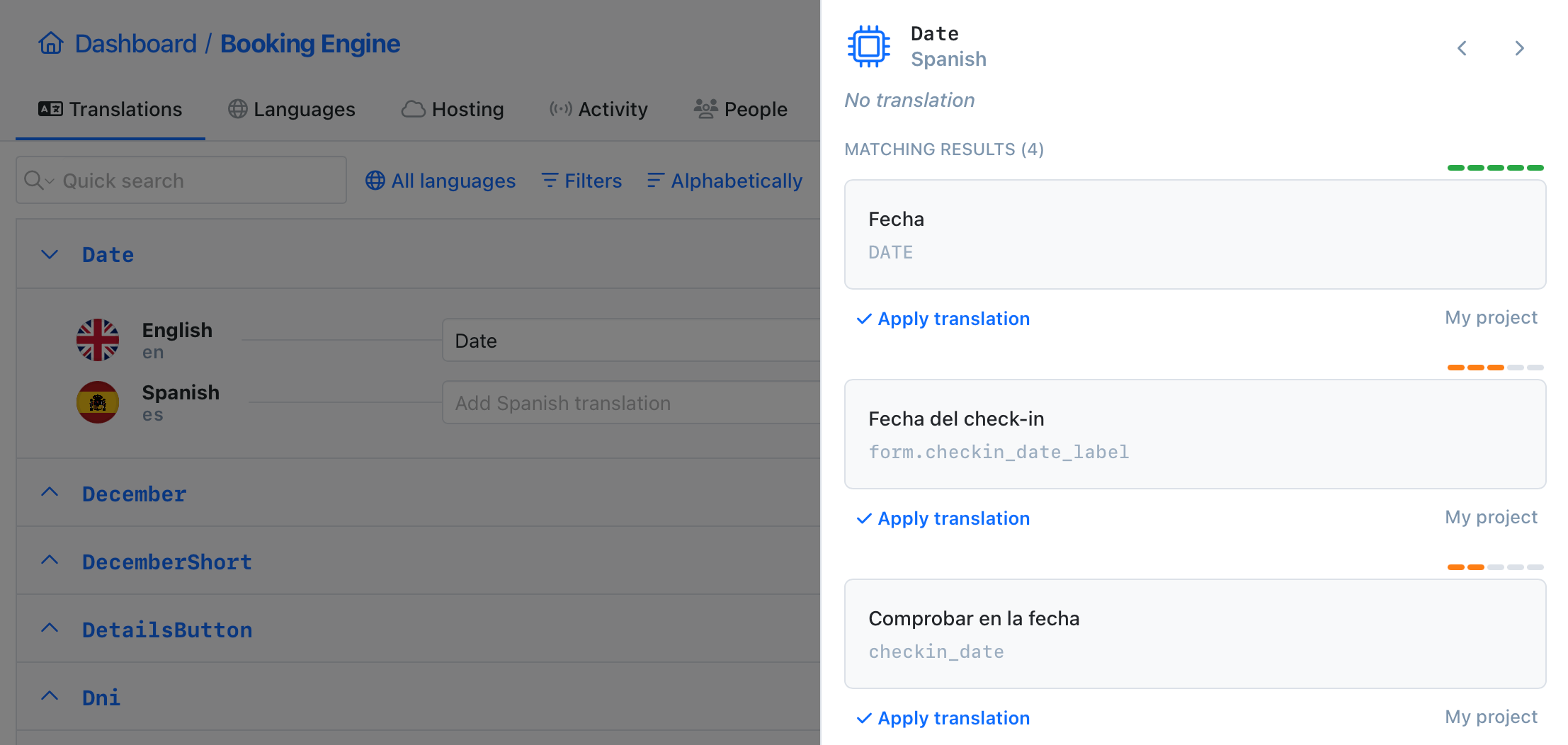Click the Spain flag for Spanish
This screenshot has width=1568, height=745.
98,402
